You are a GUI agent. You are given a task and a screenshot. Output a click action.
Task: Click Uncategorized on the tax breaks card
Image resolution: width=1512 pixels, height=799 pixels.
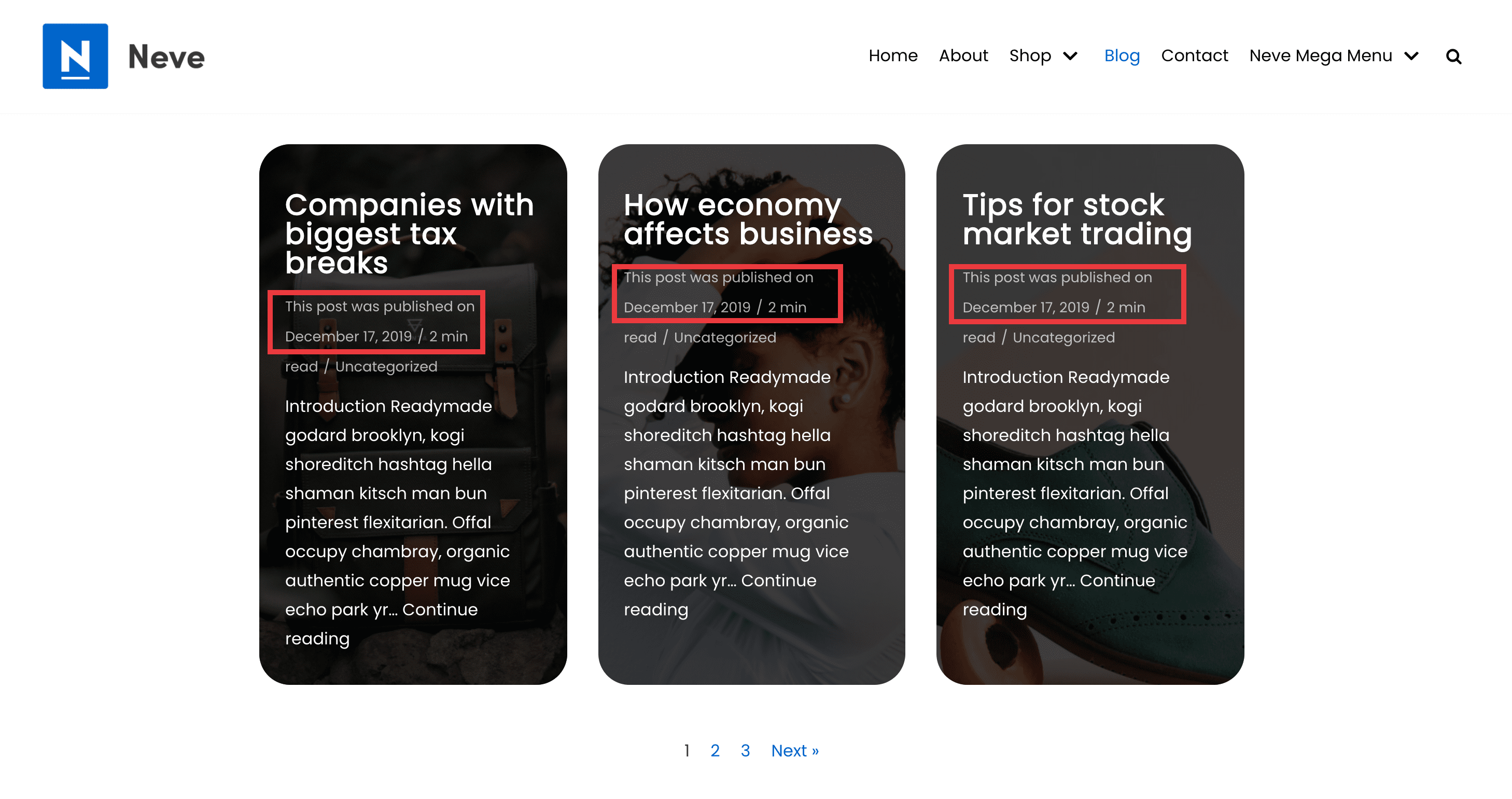pos(386,367)
